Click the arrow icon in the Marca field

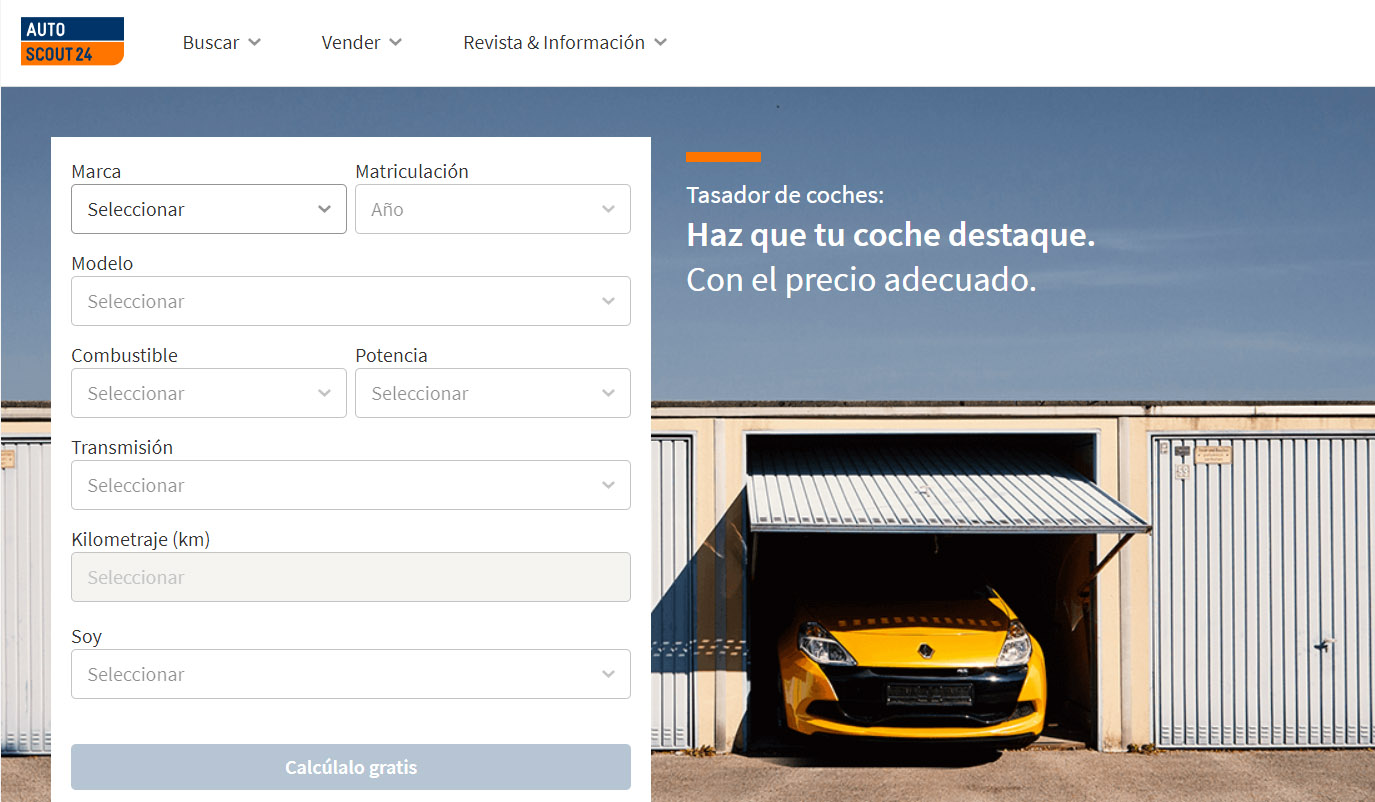324,209
